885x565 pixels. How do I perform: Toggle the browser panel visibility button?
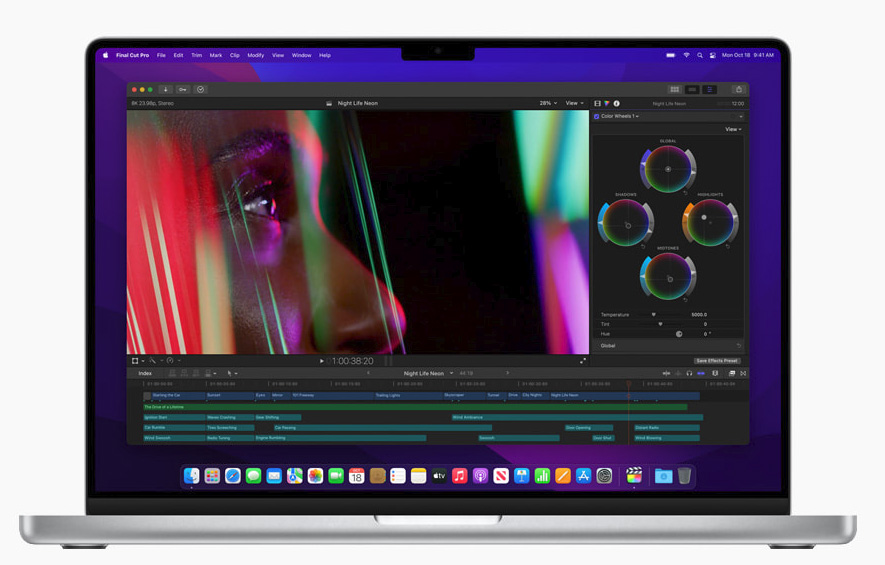click(x=675, y=89)
